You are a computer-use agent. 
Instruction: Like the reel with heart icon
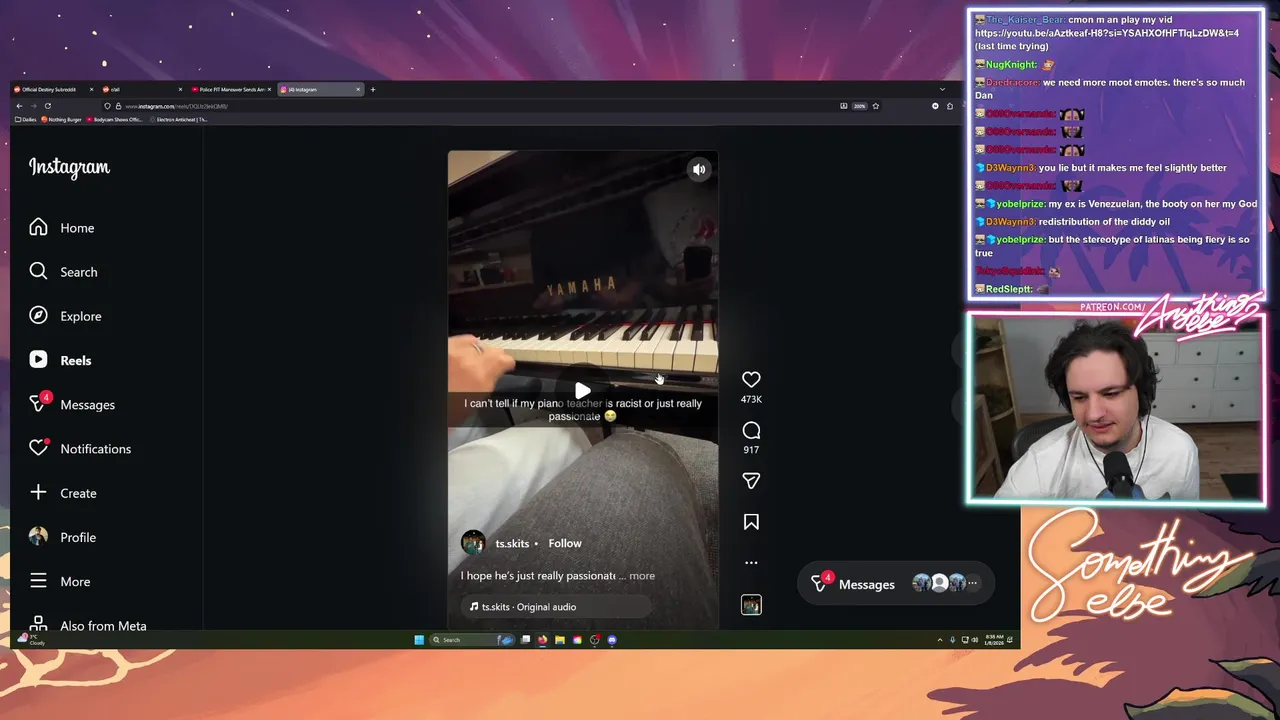point(751,379)
